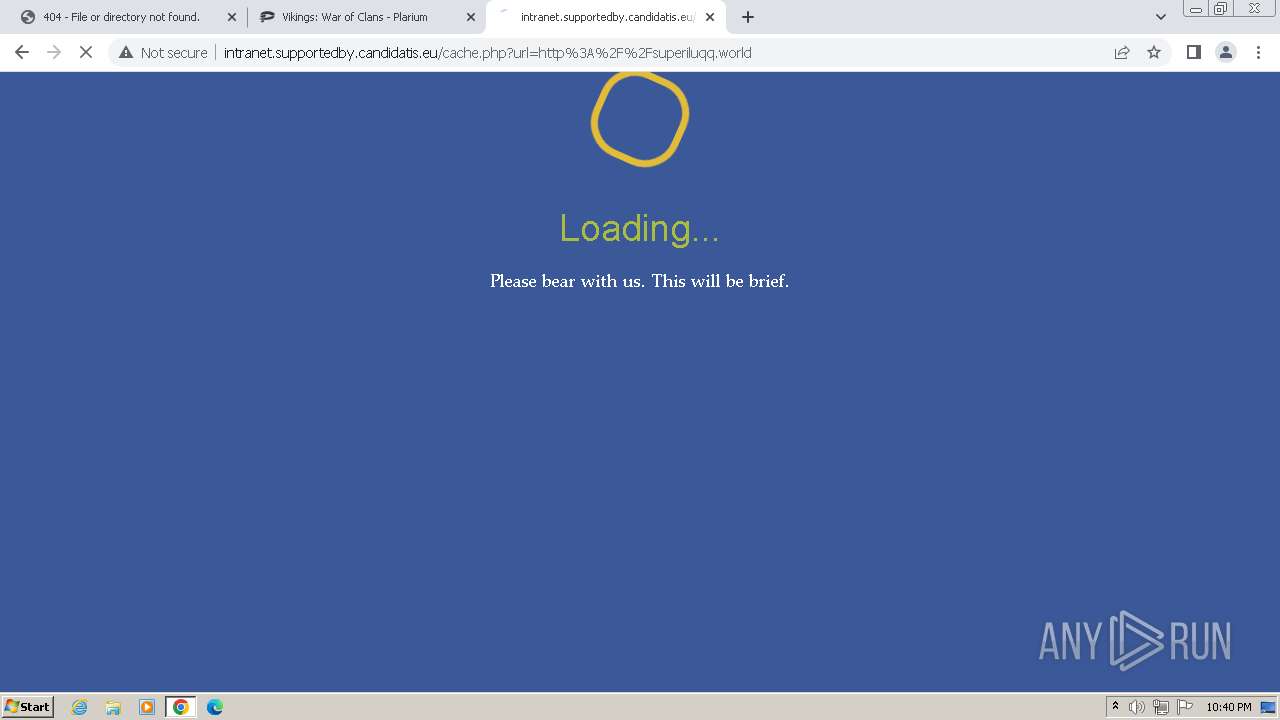Viewport: 1280px width, 720px height.
Task: Open the media player taskbar icon
Action: pyautogui.click(x=147, y=707)
